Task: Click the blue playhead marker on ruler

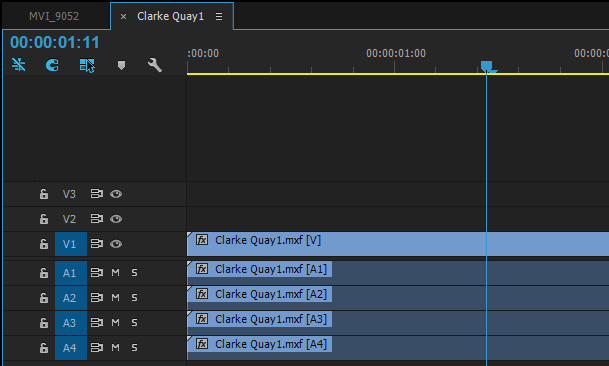Action: tap(487, 66)
